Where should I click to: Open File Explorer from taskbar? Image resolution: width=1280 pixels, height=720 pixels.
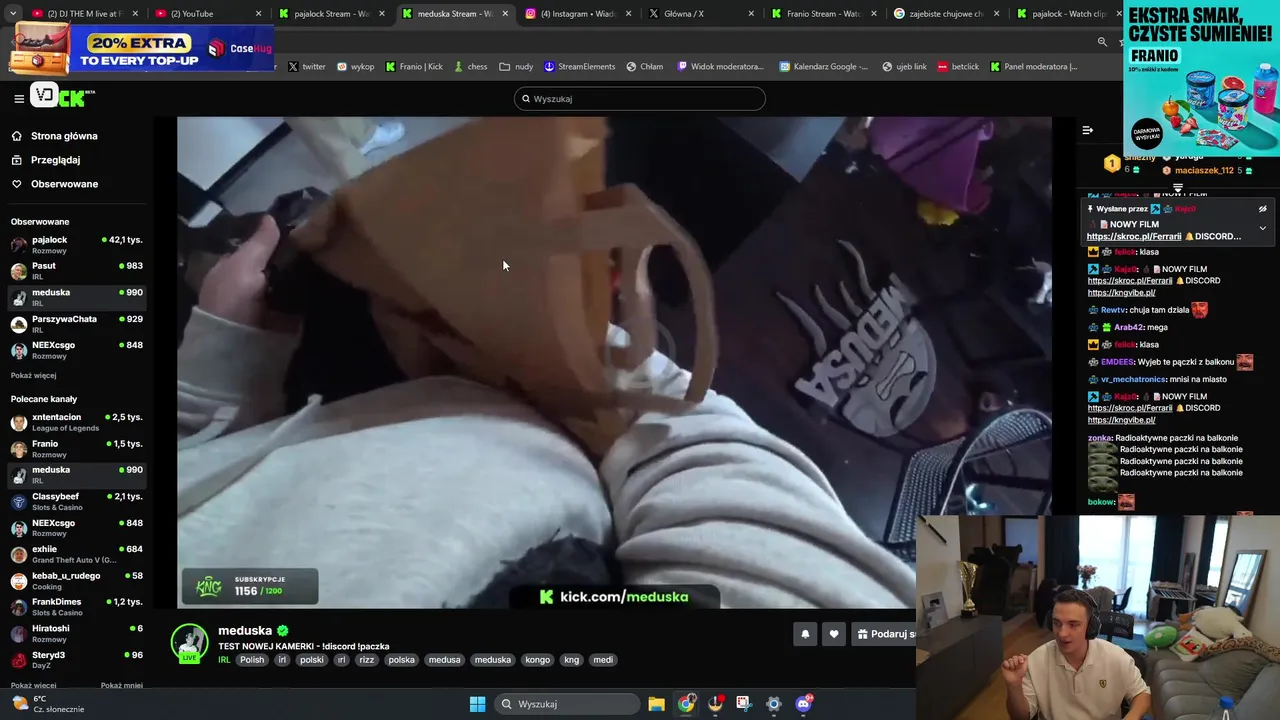point(656,704)
